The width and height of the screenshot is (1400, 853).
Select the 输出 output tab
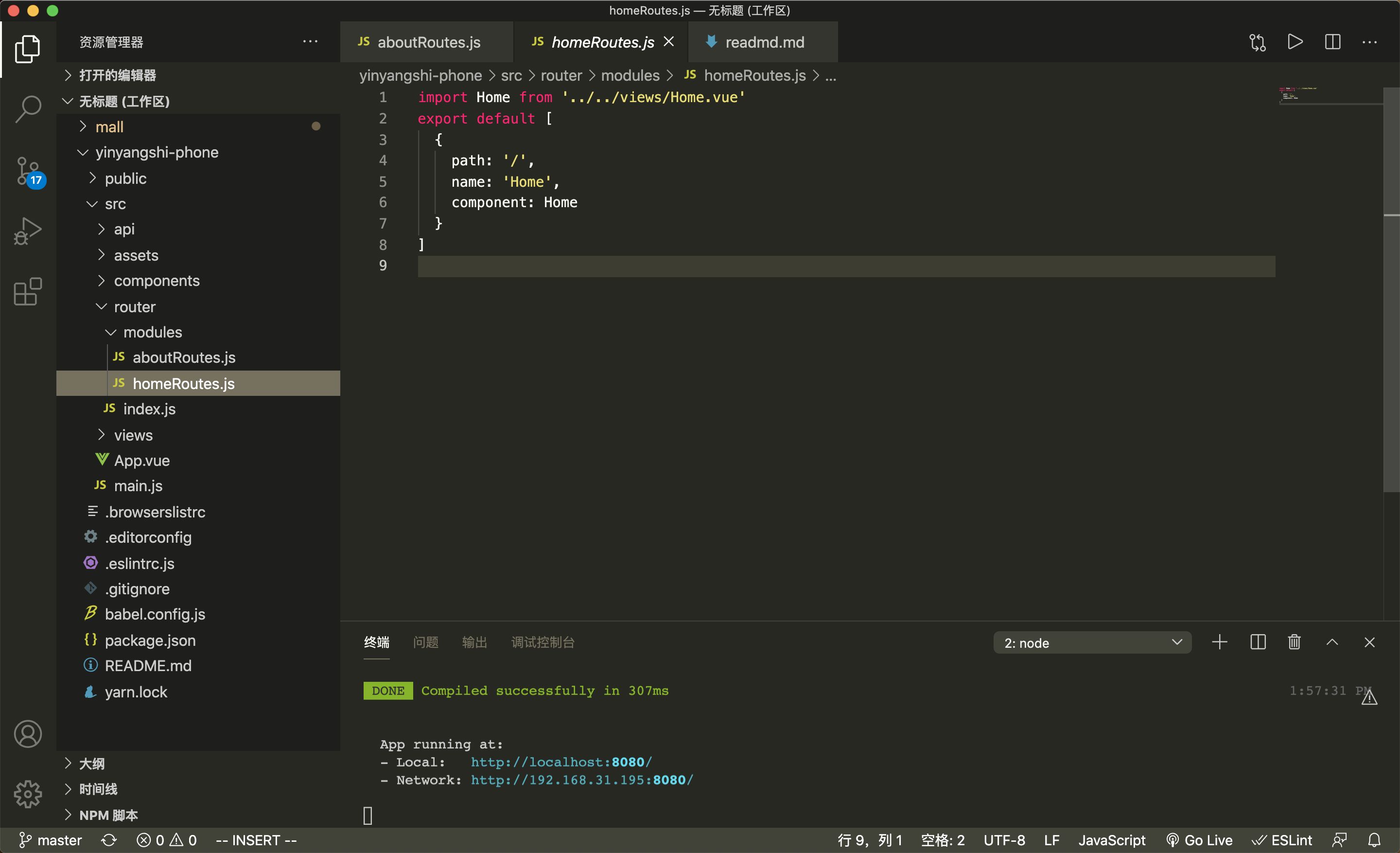(x=474, y=642)
